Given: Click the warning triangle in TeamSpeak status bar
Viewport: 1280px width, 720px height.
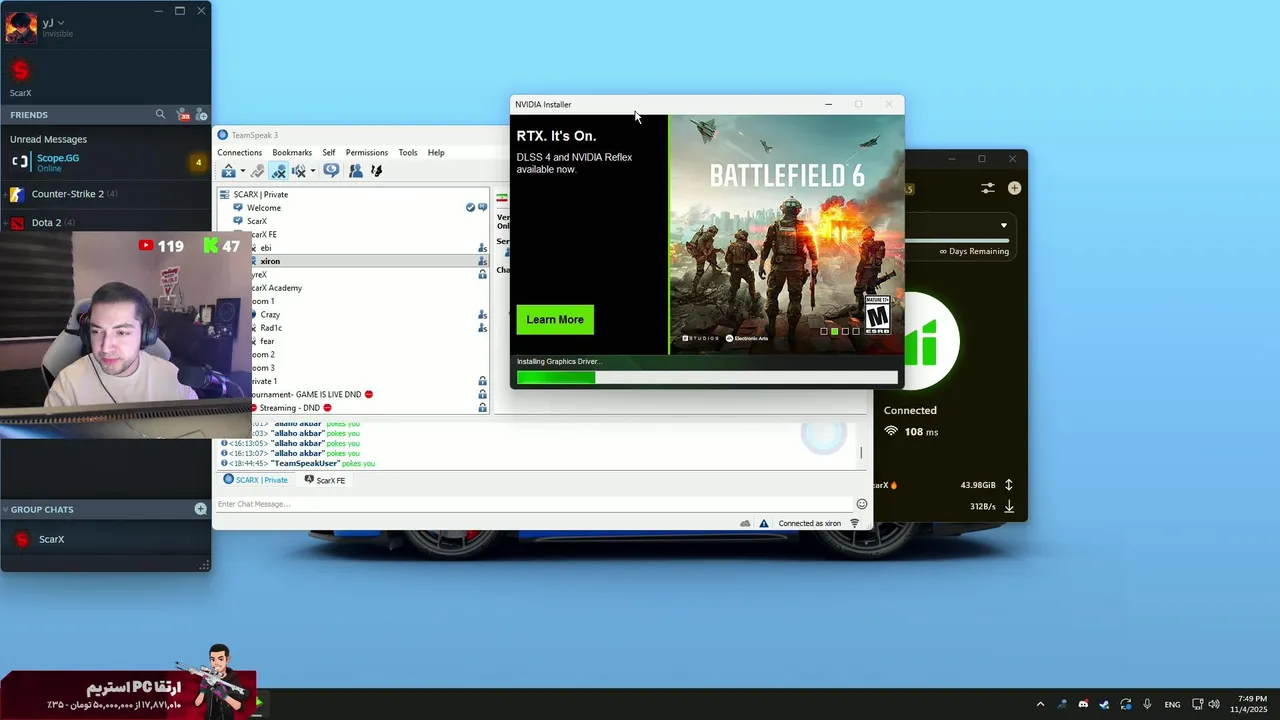Looking at the screenshot, I should (x=764, y=523).
